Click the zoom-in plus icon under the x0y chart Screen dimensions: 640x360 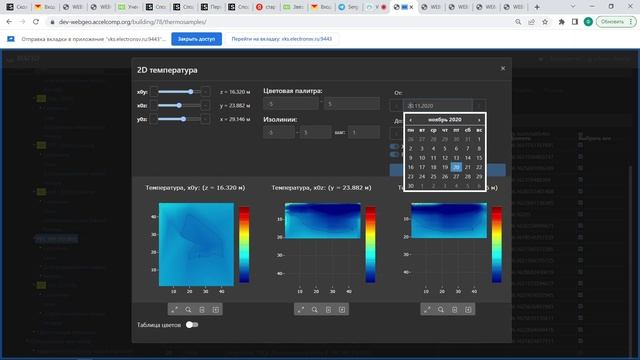pyautogui.click(x=216, y=310)
